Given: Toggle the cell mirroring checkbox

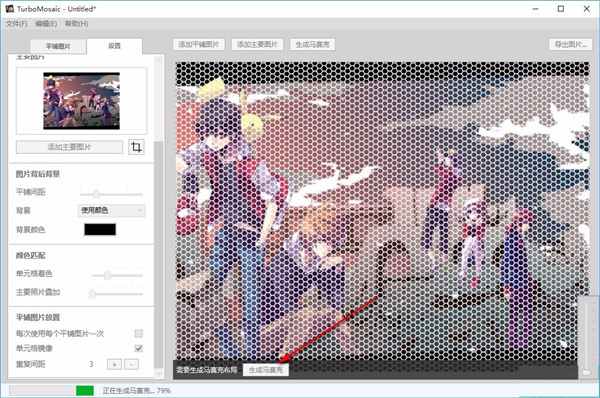Looking at the screenshot, I should (139, 348).
